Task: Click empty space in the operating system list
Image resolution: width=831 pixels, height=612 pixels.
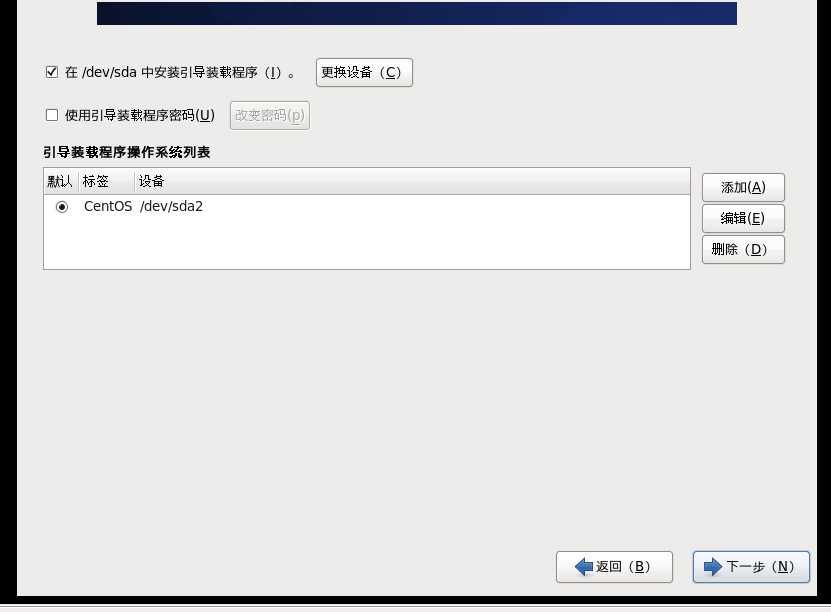Action: click(x=367, y=243)
